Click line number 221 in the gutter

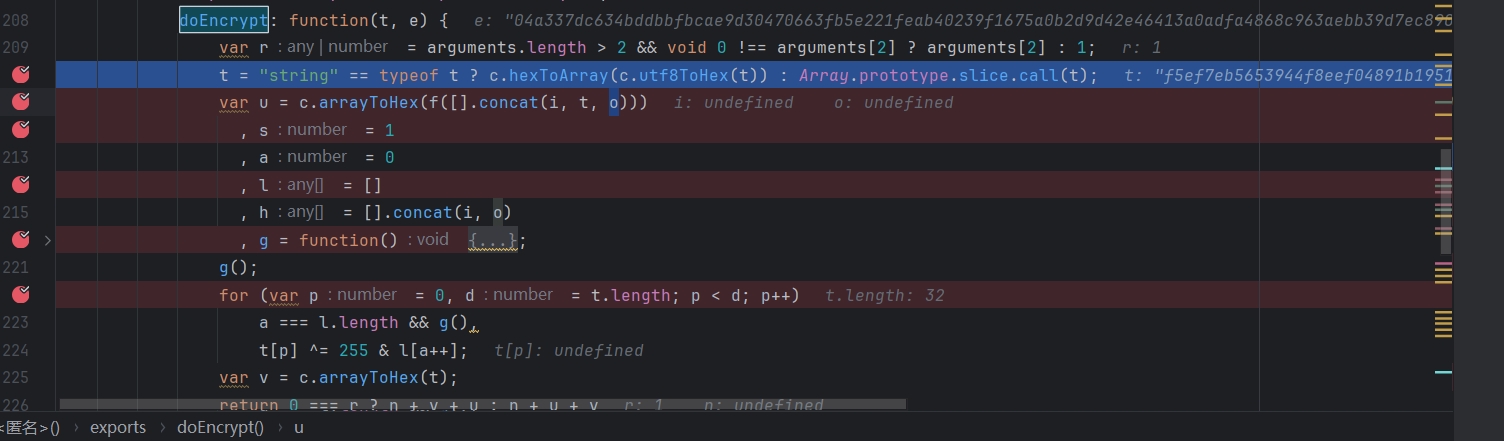click(x=16, y=267)
